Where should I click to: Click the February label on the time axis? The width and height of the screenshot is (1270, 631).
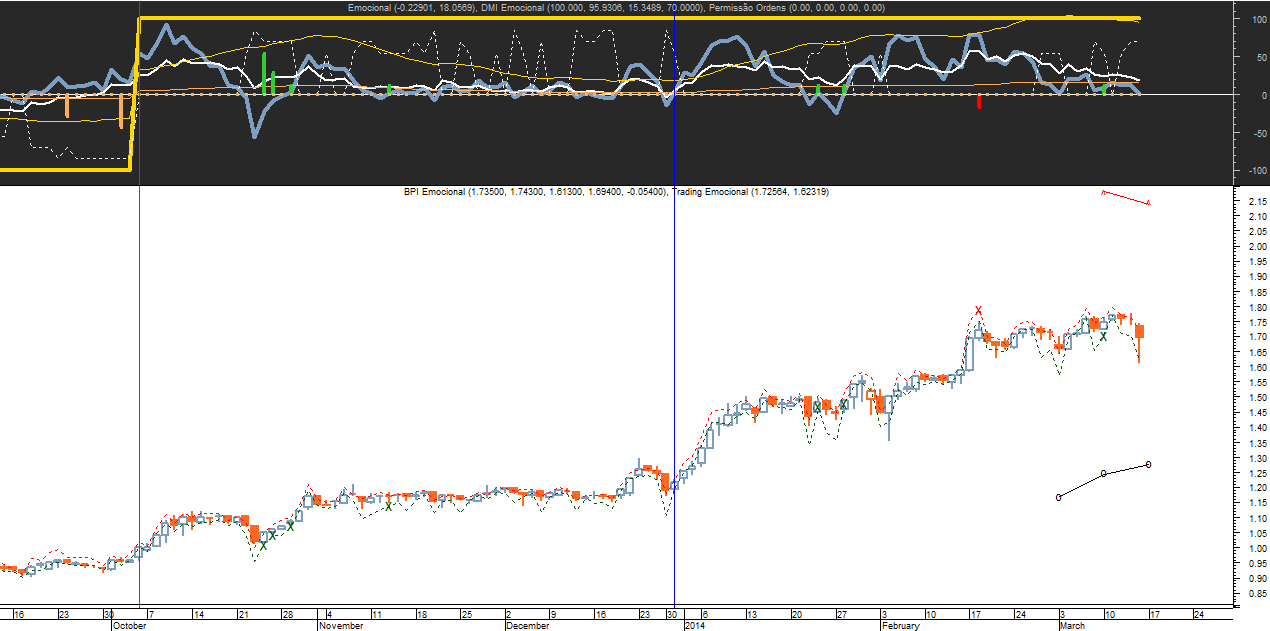point(899,625)
